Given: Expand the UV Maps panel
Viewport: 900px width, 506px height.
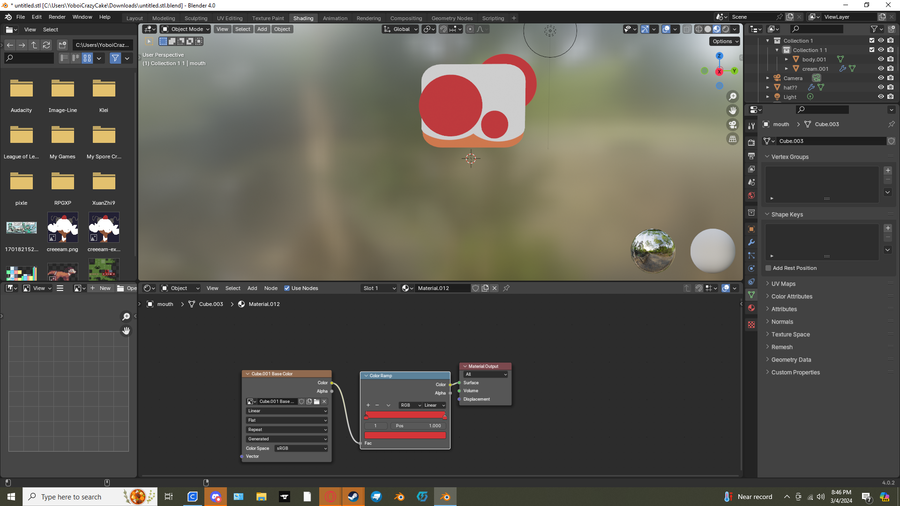Looking at the screenshot, I should (783, 283).
